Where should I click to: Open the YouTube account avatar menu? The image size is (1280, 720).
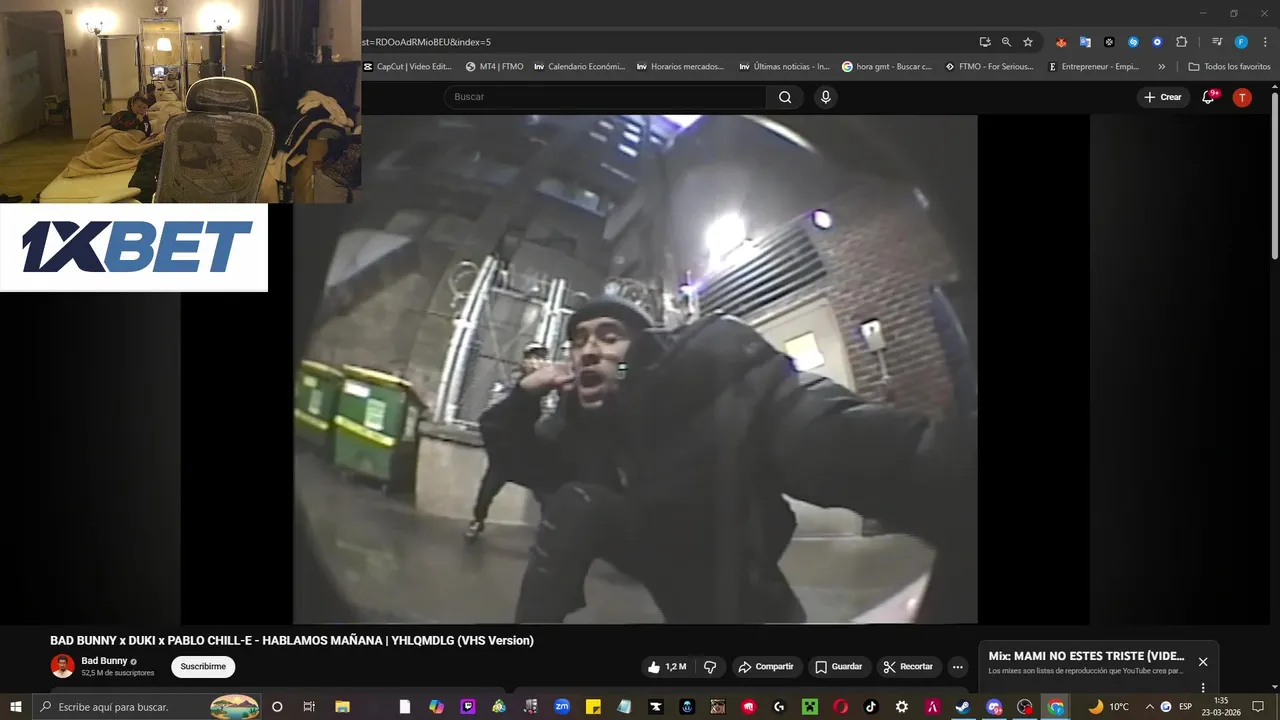pos(1242,97)
